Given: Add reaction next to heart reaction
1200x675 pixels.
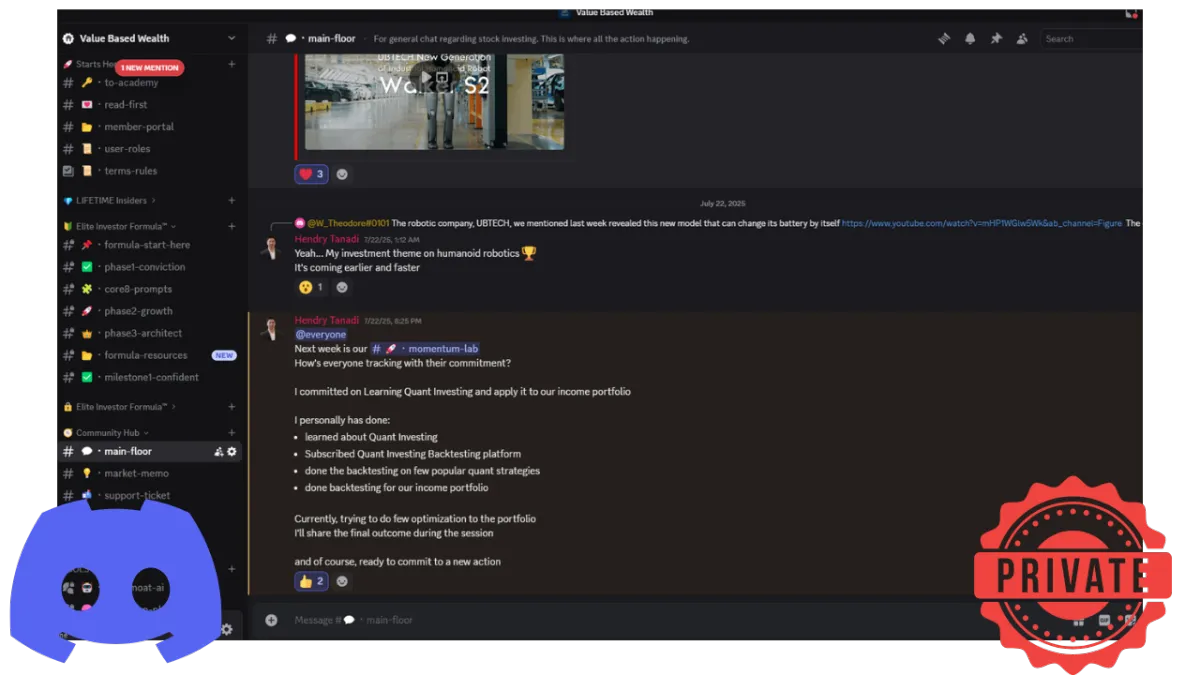Looking at the screenshot, I should click(342, 174).
